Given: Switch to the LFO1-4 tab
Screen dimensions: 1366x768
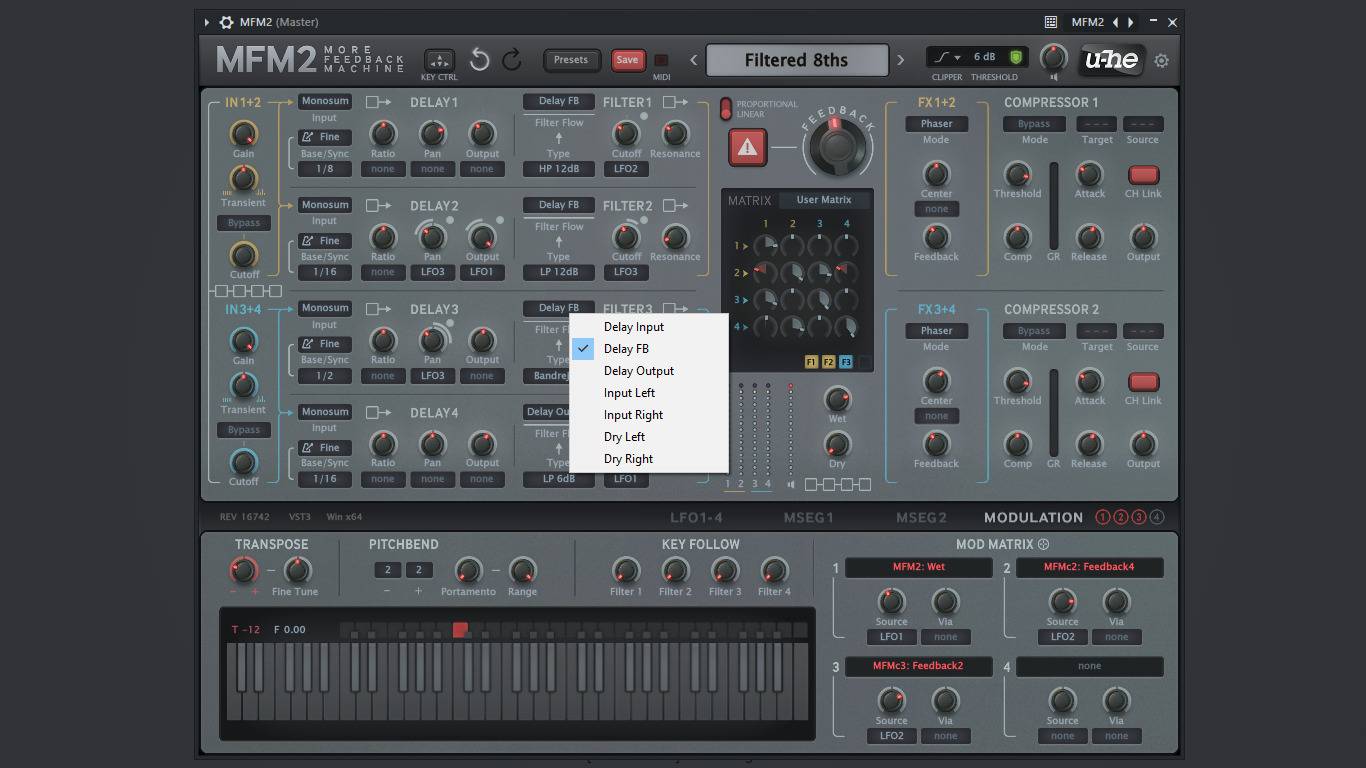Looking at the screenshot, I should point(696,518).
